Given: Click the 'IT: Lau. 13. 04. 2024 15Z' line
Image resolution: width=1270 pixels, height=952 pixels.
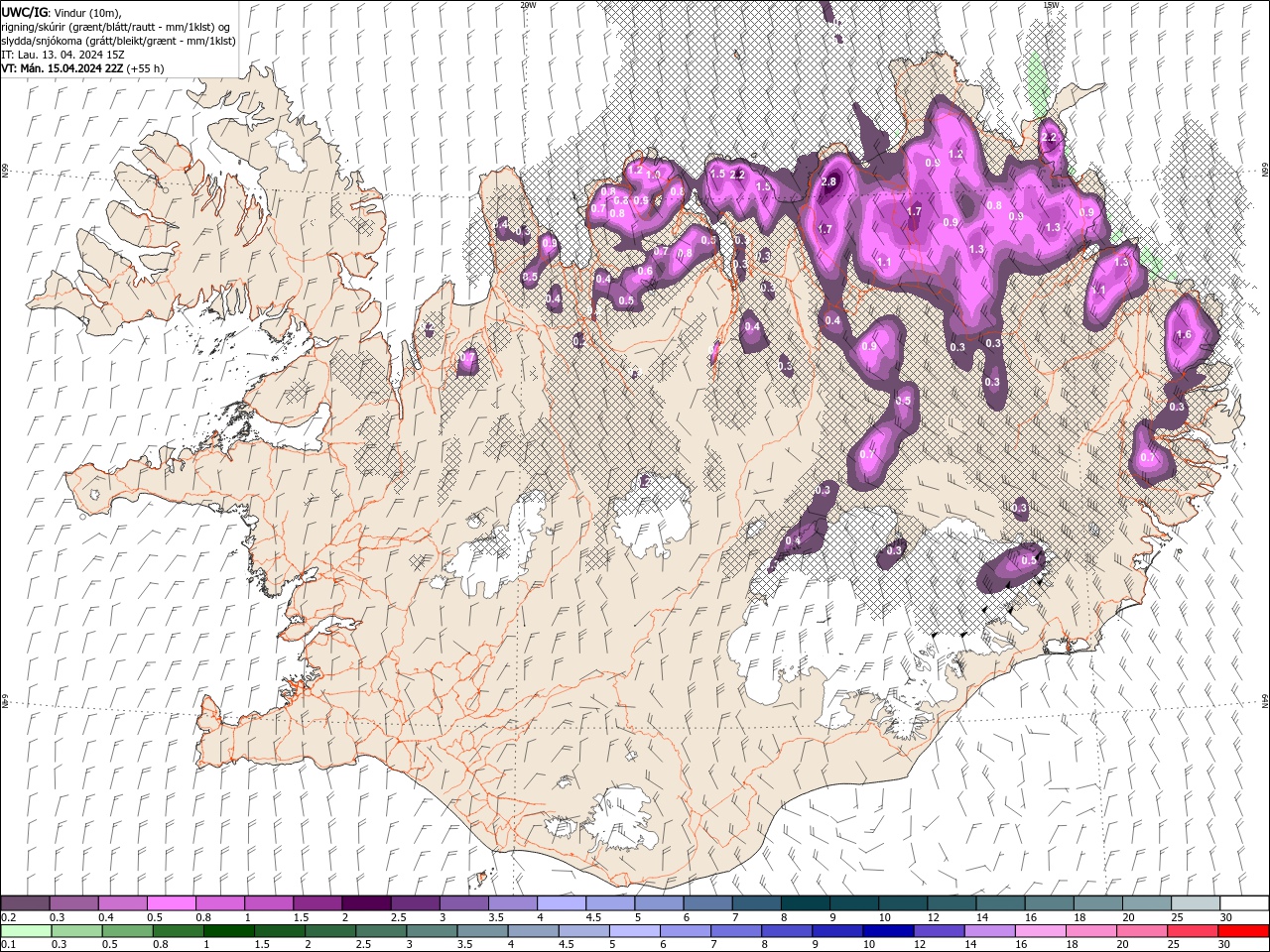Looking at the screenshot, I should (63, 55).
